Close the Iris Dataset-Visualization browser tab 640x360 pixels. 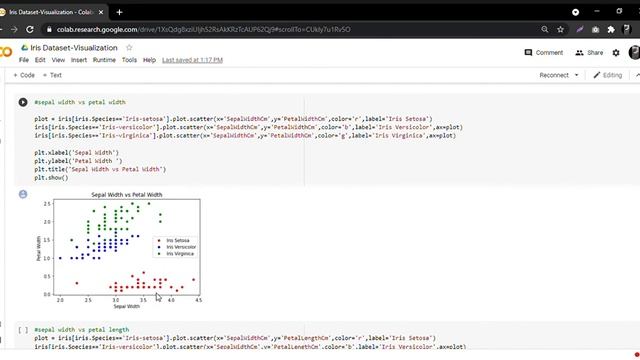(x=101, y=12)
